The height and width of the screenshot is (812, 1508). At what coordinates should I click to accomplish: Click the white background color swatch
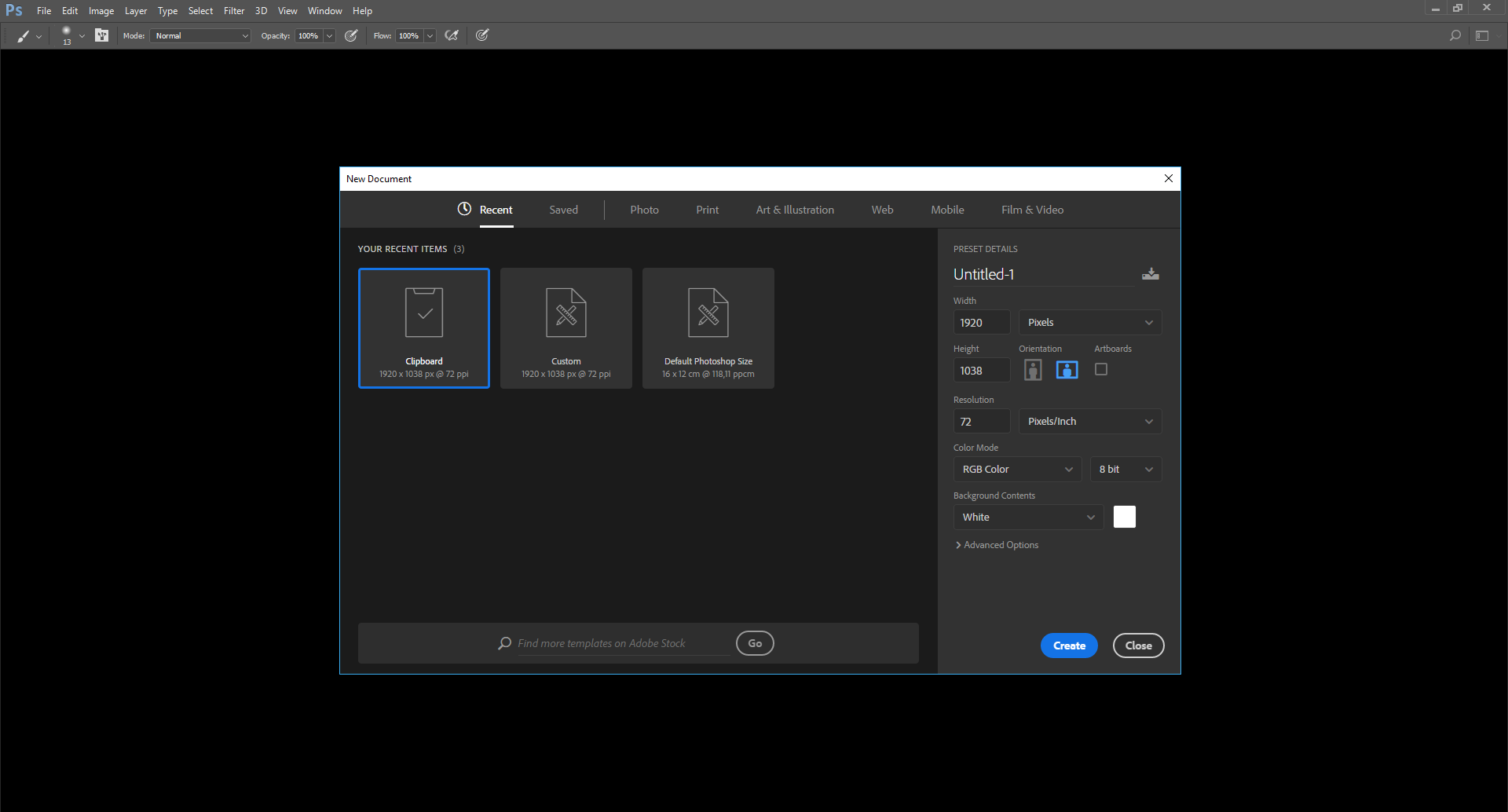click(1125, 517)
